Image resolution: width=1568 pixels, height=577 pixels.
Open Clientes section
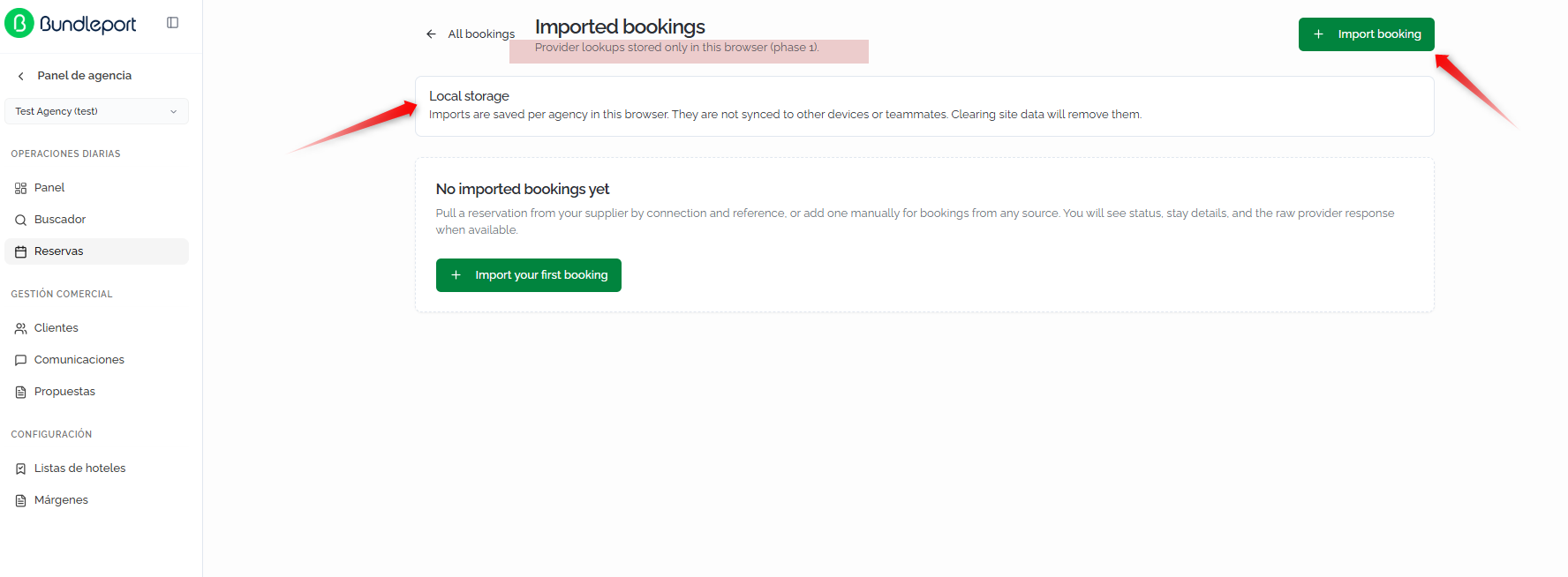coord(96,328)
